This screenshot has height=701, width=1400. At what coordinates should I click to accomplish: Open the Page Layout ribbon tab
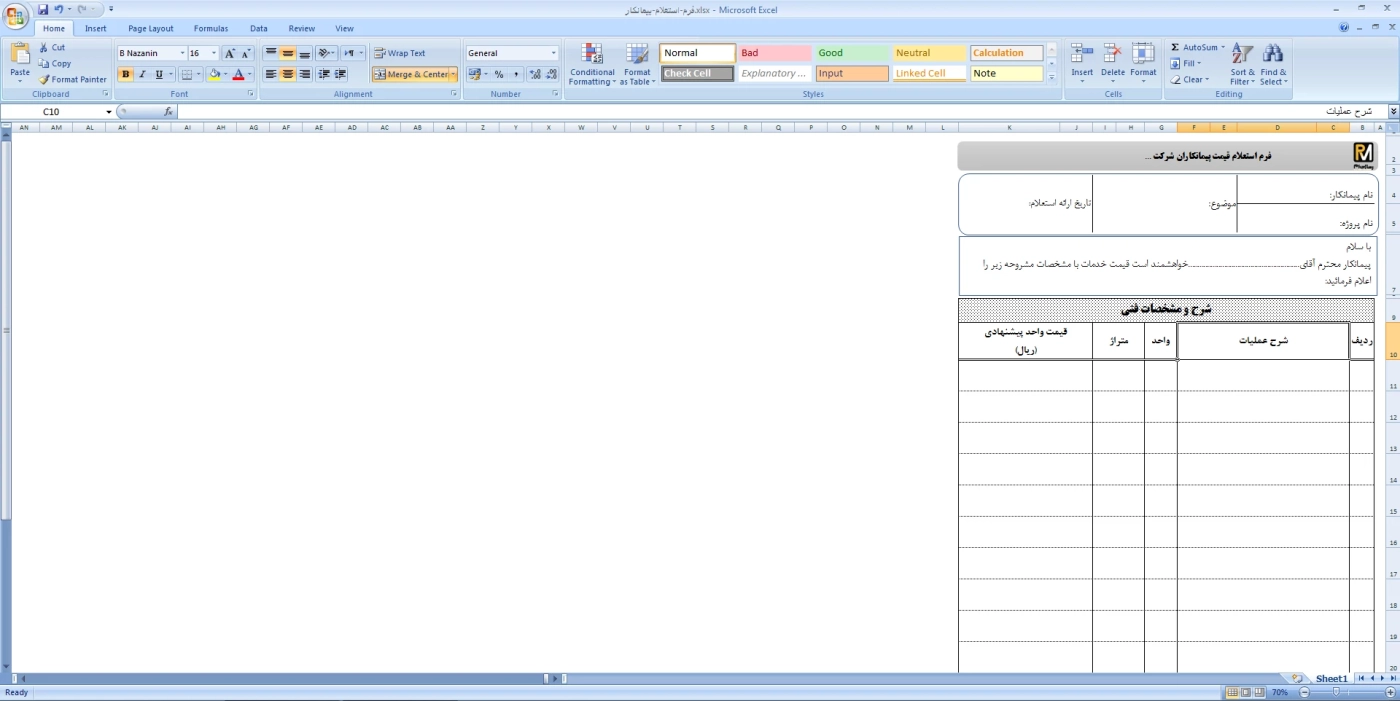tap(150, 28)
